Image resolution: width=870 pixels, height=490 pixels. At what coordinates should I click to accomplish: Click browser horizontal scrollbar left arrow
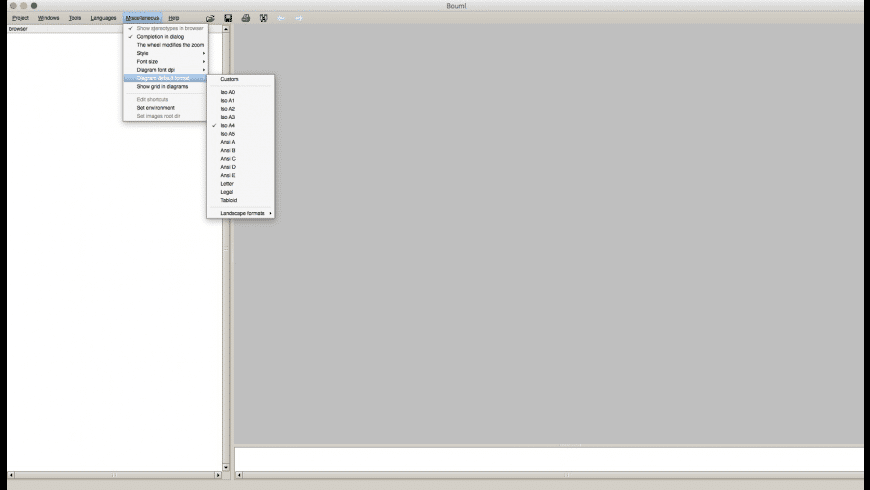(11, 475)
